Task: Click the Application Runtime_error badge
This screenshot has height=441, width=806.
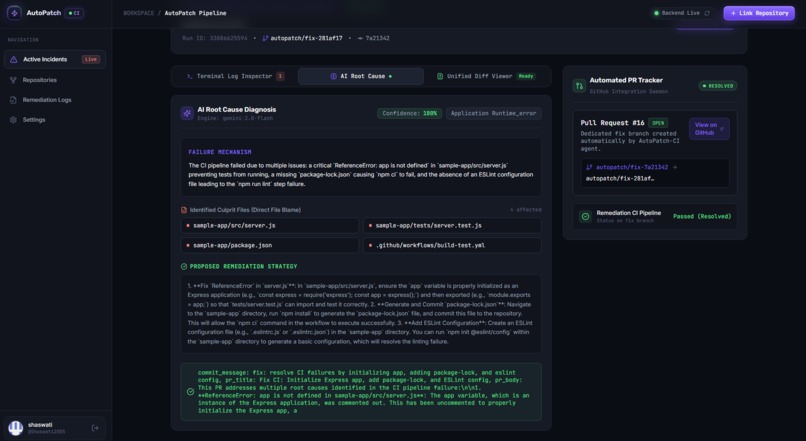Action: [493, 113]
